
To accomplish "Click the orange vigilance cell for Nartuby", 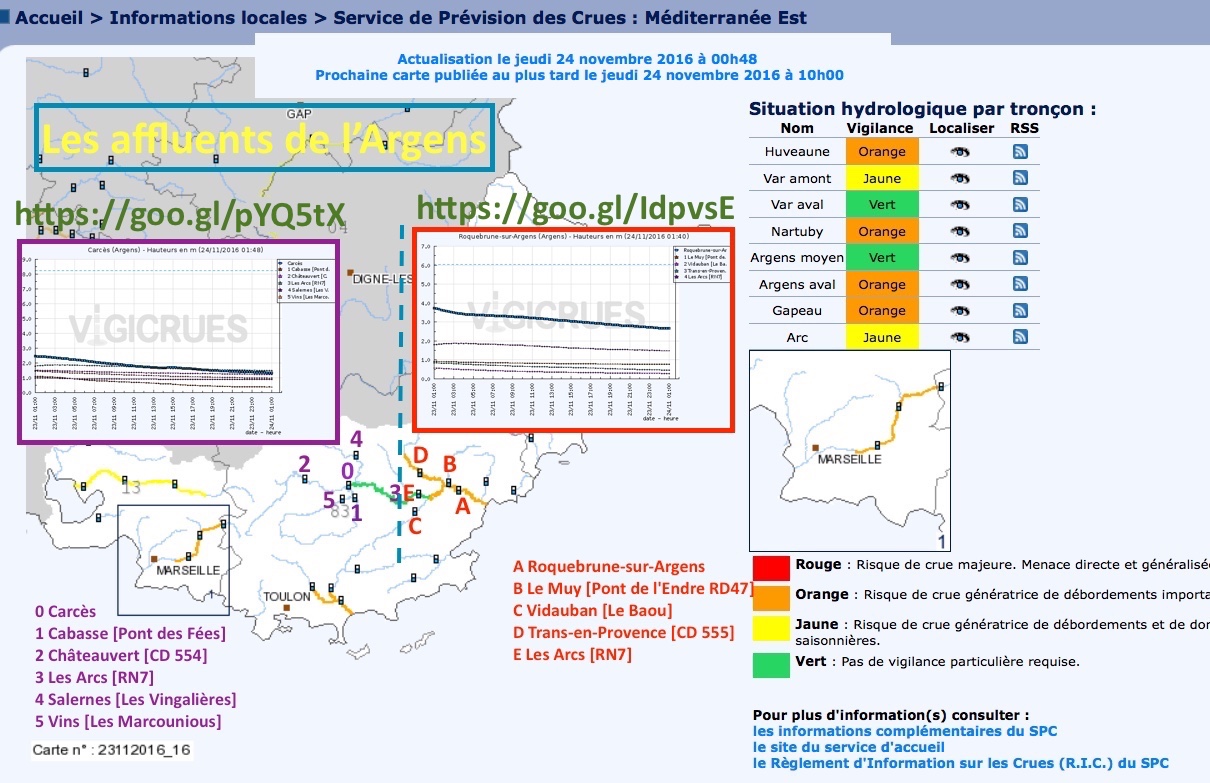I will click(x=882, y=231).
